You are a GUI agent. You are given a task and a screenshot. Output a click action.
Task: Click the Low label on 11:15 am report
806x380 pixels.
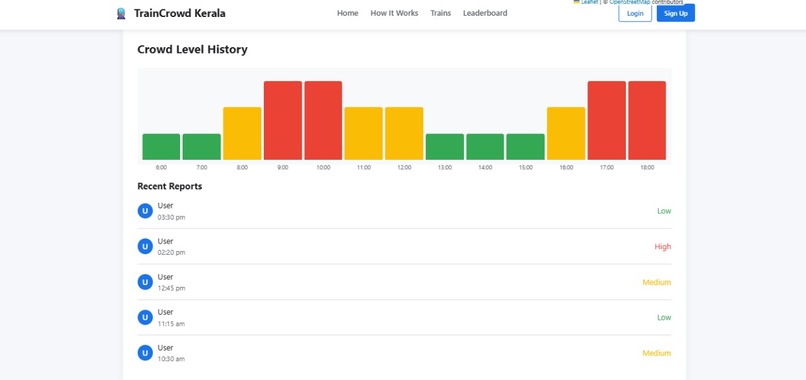coord(664,317)
